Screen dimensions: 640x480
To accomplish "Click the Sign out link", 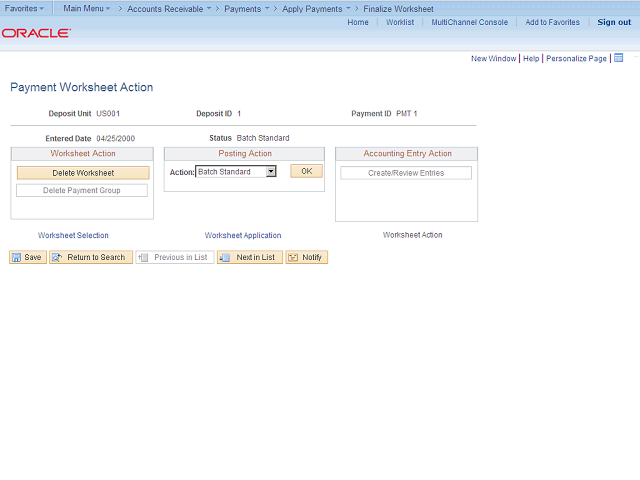I will [614, 22].
